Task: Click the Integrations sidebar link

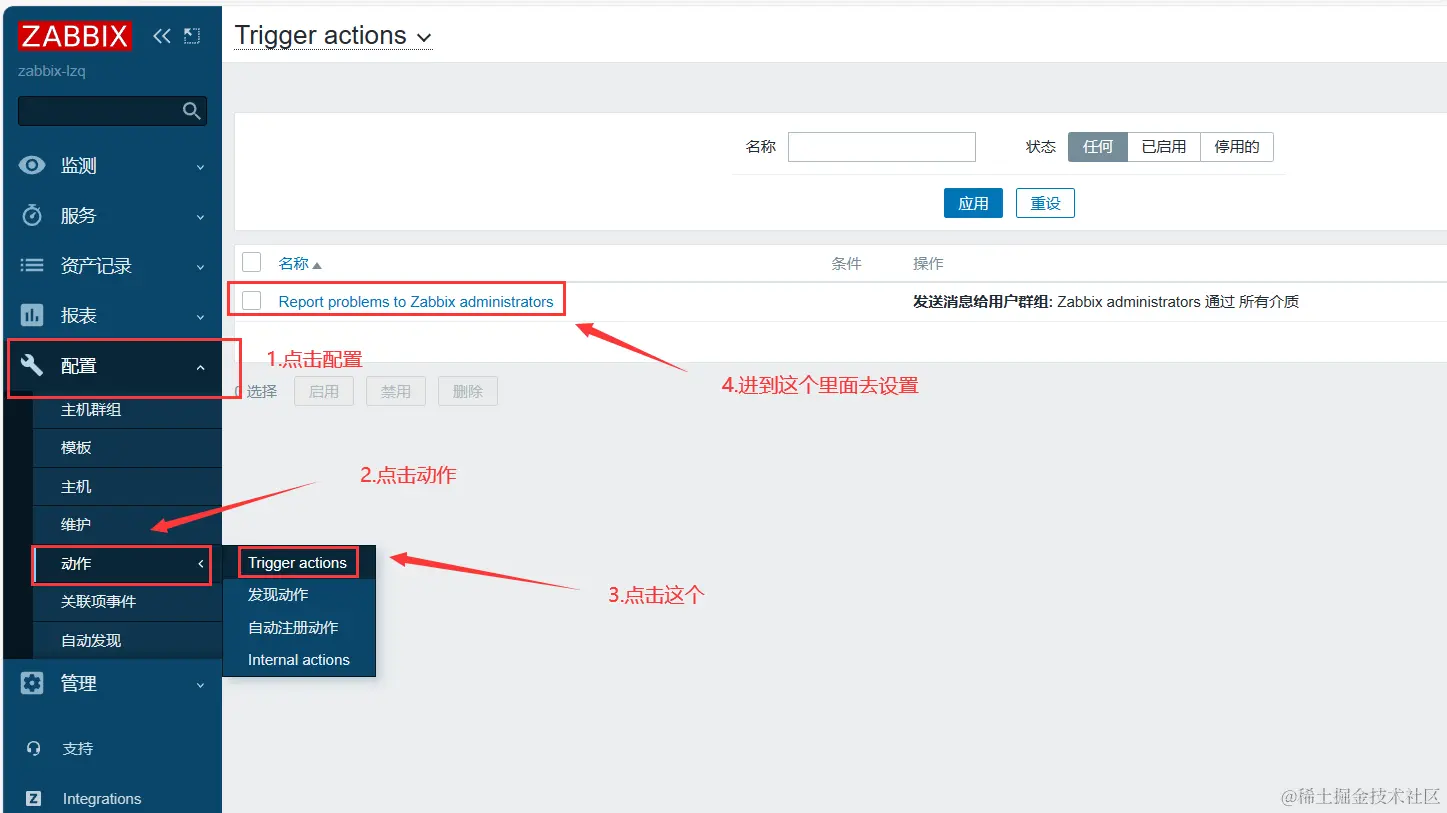Action: [102, 798]
